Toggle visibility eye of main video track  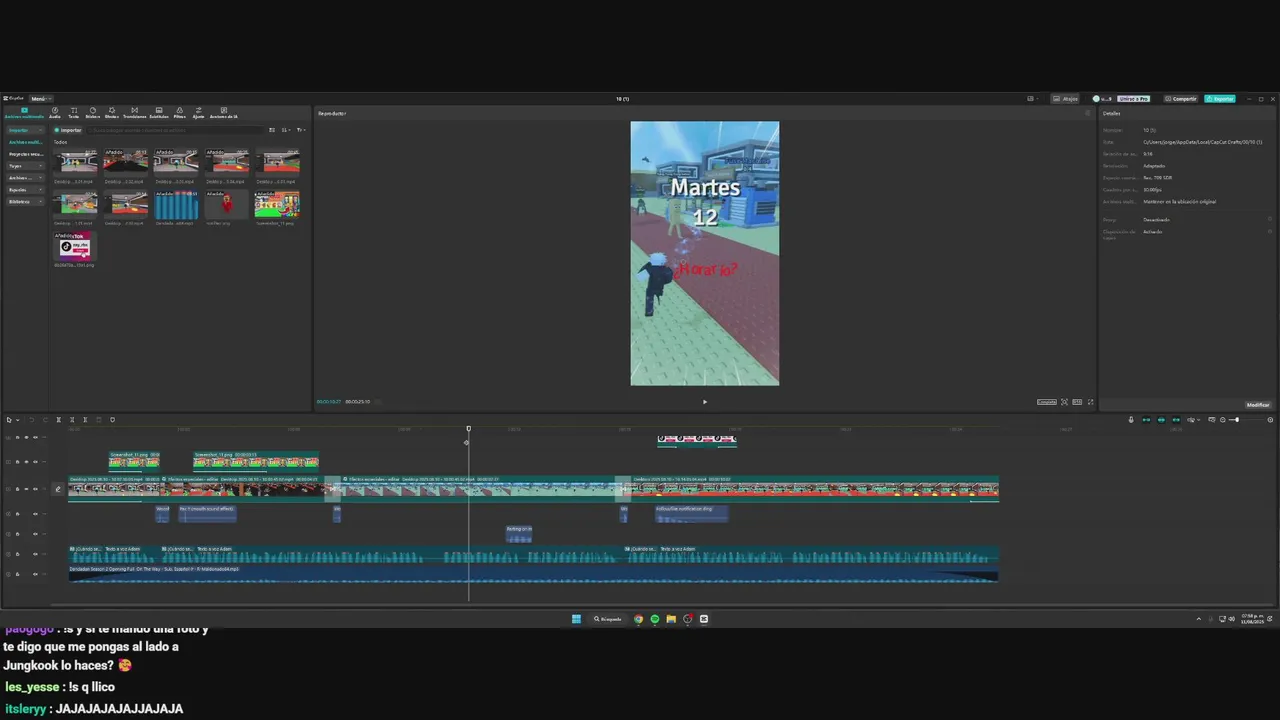click(x=26, y=489)
